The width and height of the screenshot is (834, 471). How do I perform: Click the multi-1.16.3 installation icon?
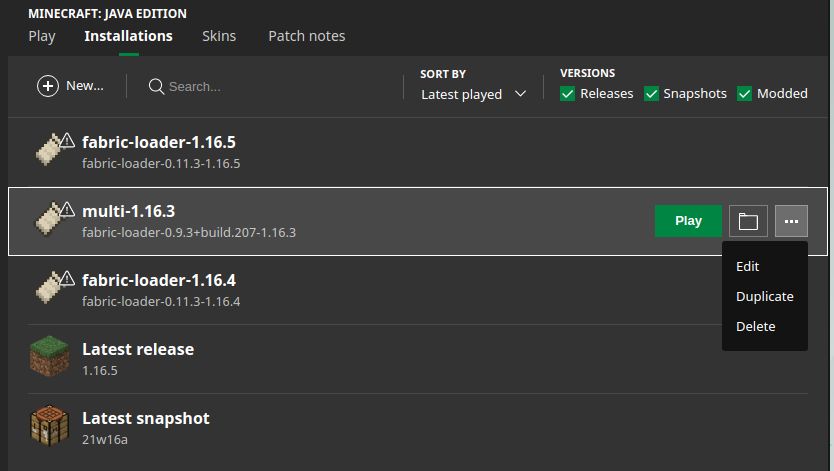(52, 220)
